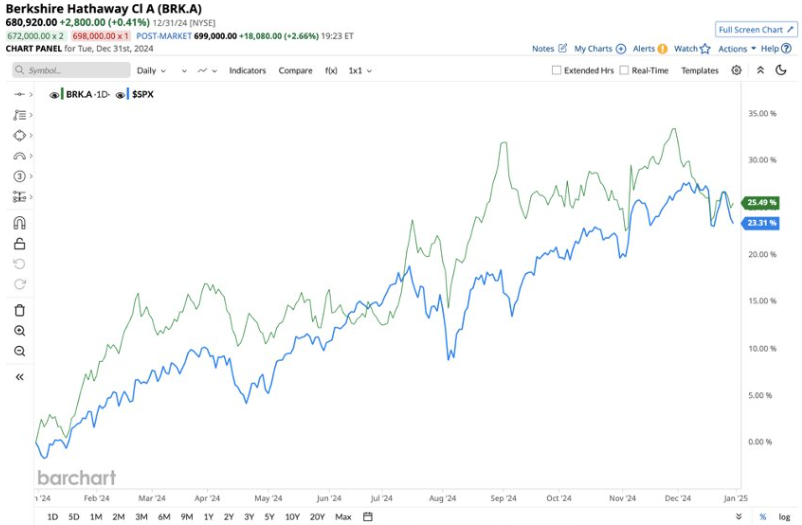The image size is (802, 525).
Task: Add to watchlist with the Watch star
Action: (x=705, y=48)
